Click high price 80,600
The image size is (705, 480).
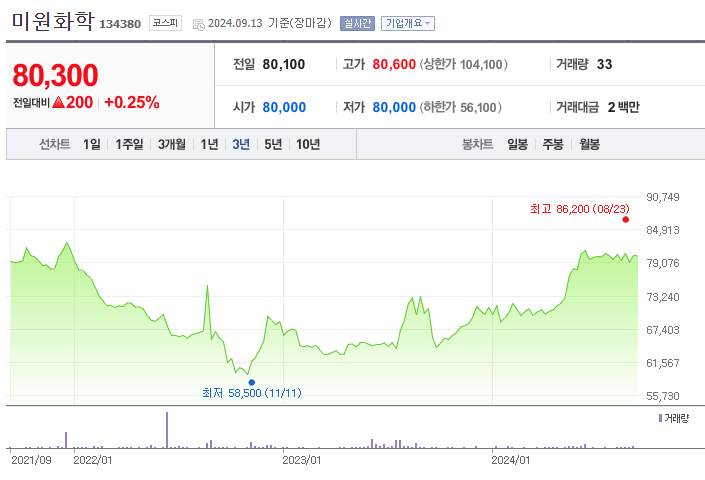click(394, 64)
